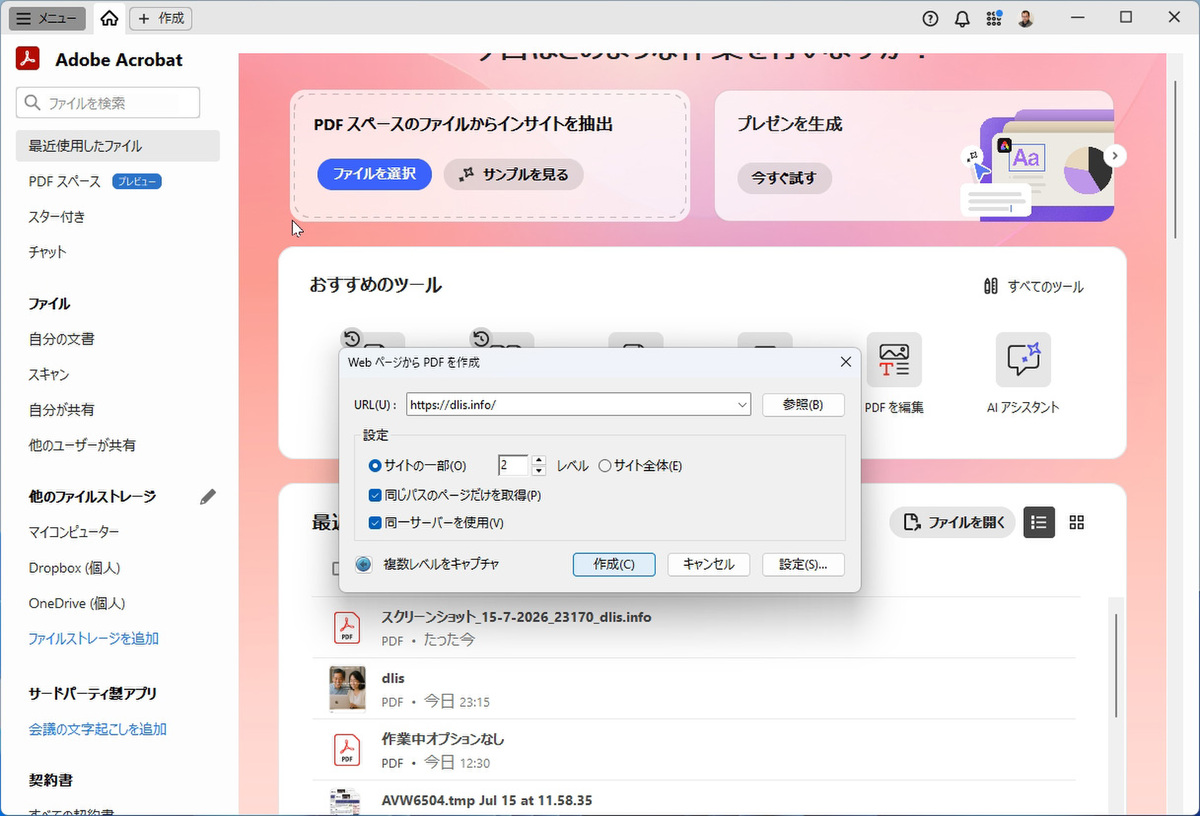Click the ファイルを開く button
Screen dimensions: 1200x816
pyautogui.click(x=953, y=522)
